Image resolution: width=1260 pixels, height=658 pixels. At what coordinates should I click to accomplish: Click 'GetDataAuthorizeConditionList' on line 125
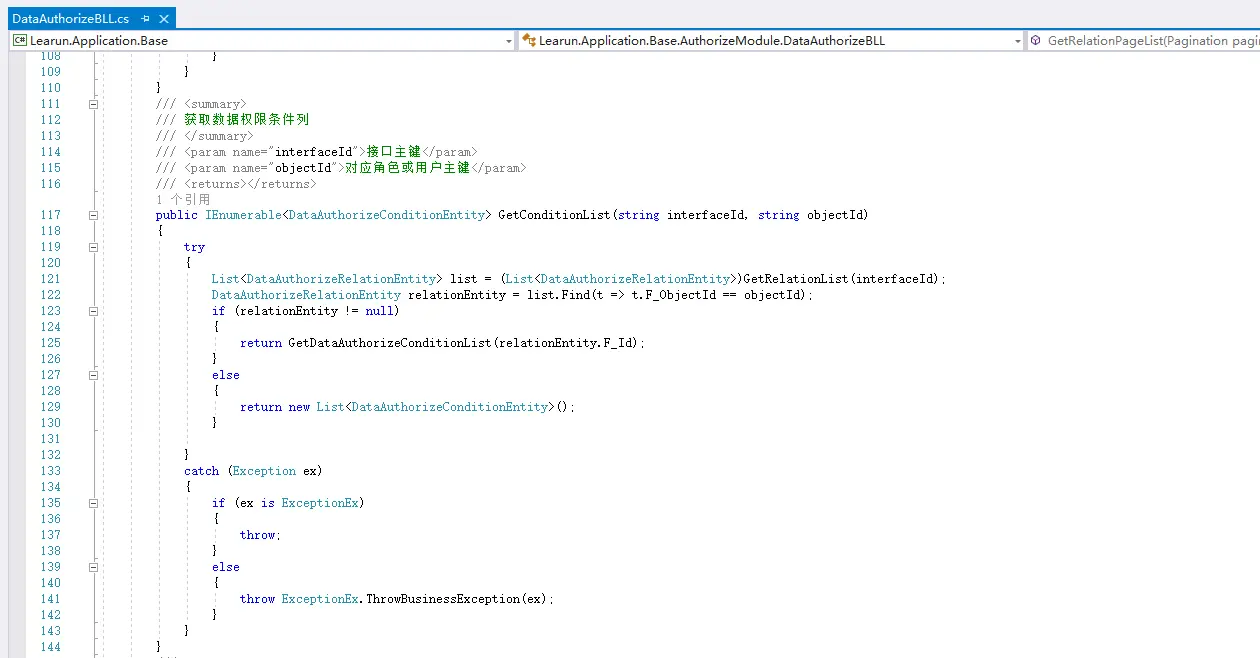pos(390,343)
